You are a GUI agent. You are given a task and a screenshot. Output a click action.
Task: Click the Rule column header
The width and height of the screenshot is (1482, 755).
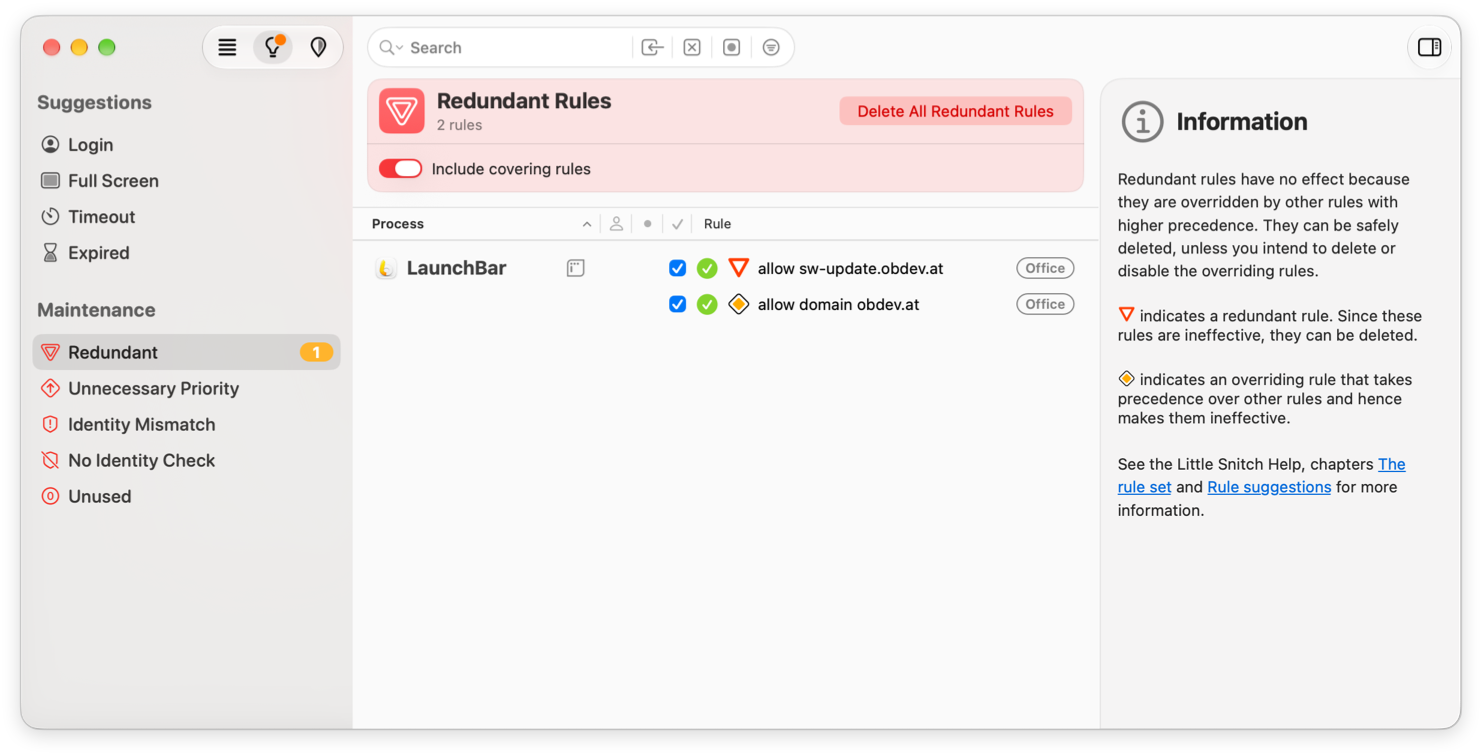(x=717, y=224)
